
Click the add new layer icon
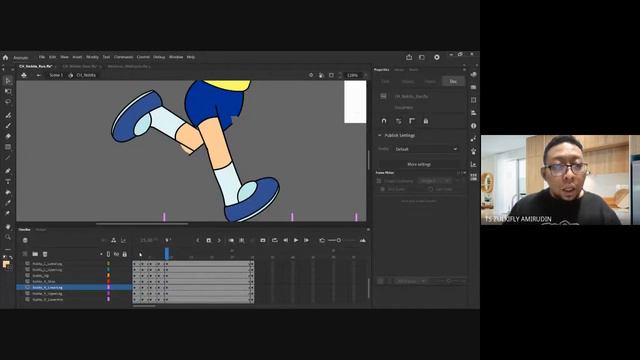tap(25, 254)
